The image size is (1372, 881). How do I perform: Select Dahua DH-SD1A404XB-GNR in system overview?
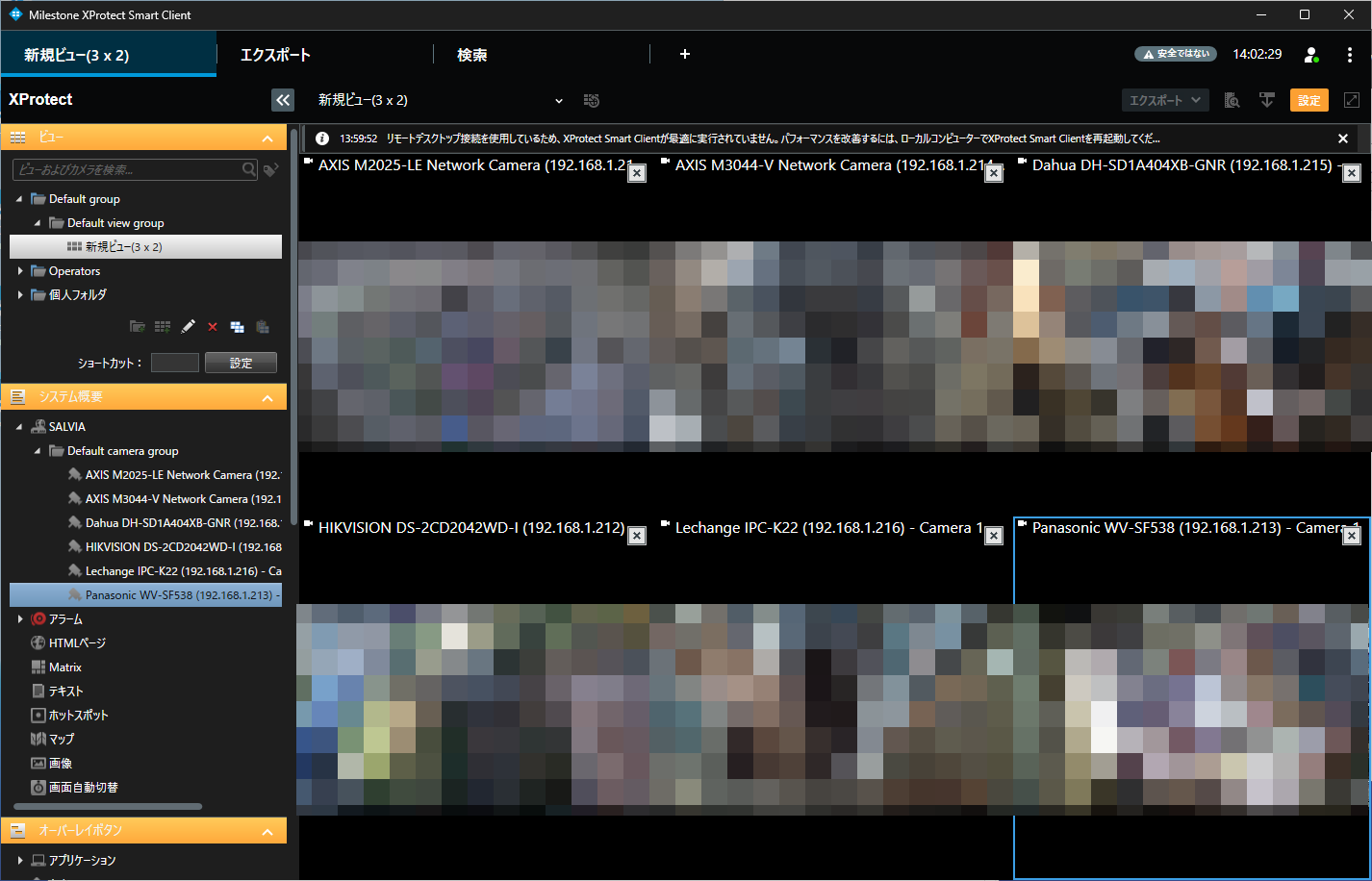tap(174, 523)
